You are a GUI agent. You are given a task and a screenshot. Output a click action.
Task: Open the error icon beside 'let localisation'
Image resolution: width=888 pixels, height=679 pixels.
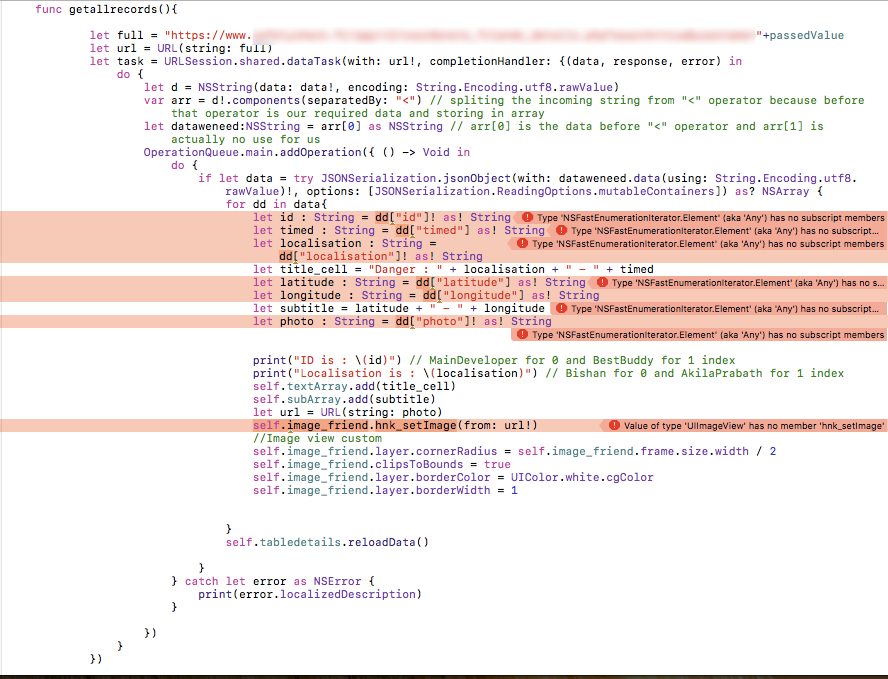(x=522, y=244)
